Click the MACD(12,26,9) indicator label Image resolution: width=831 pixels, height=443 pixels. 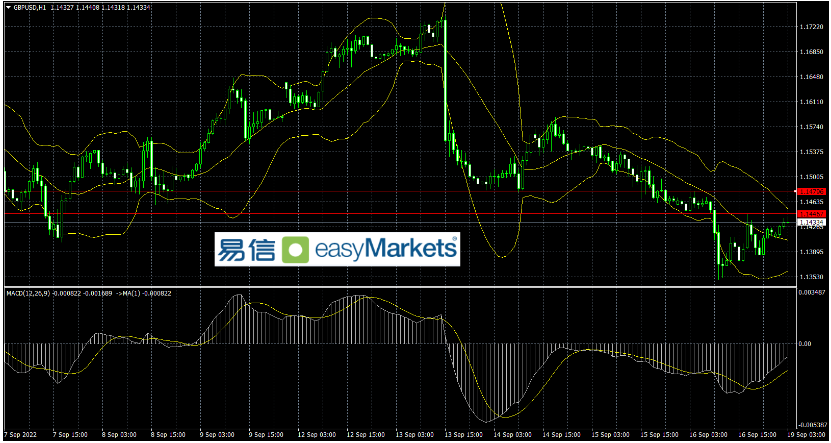(29, 293)
